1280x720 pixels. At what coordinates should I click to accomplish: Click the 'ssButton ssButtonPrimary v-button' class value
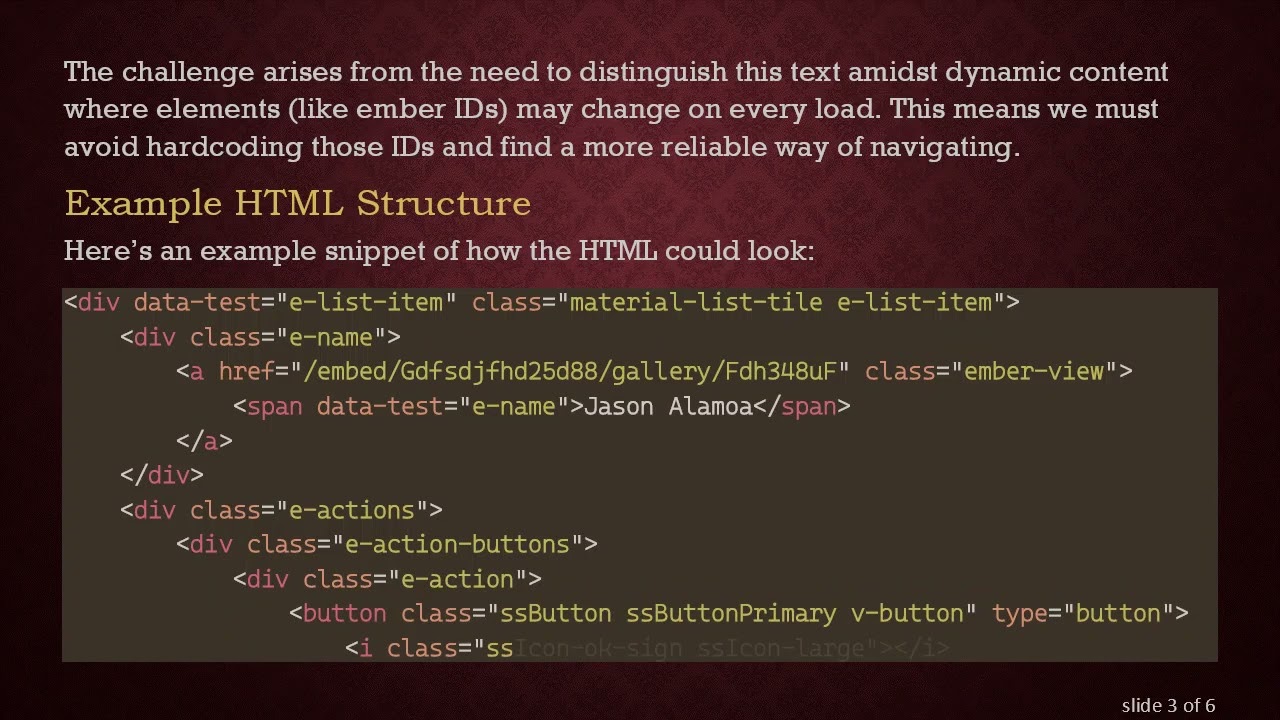click(x=731, y=613)
